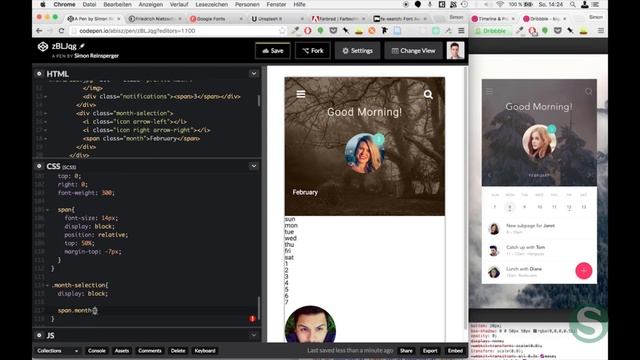This screenshot has height=360, width=640.
Task: Open Comments
Action: (150, 351)
